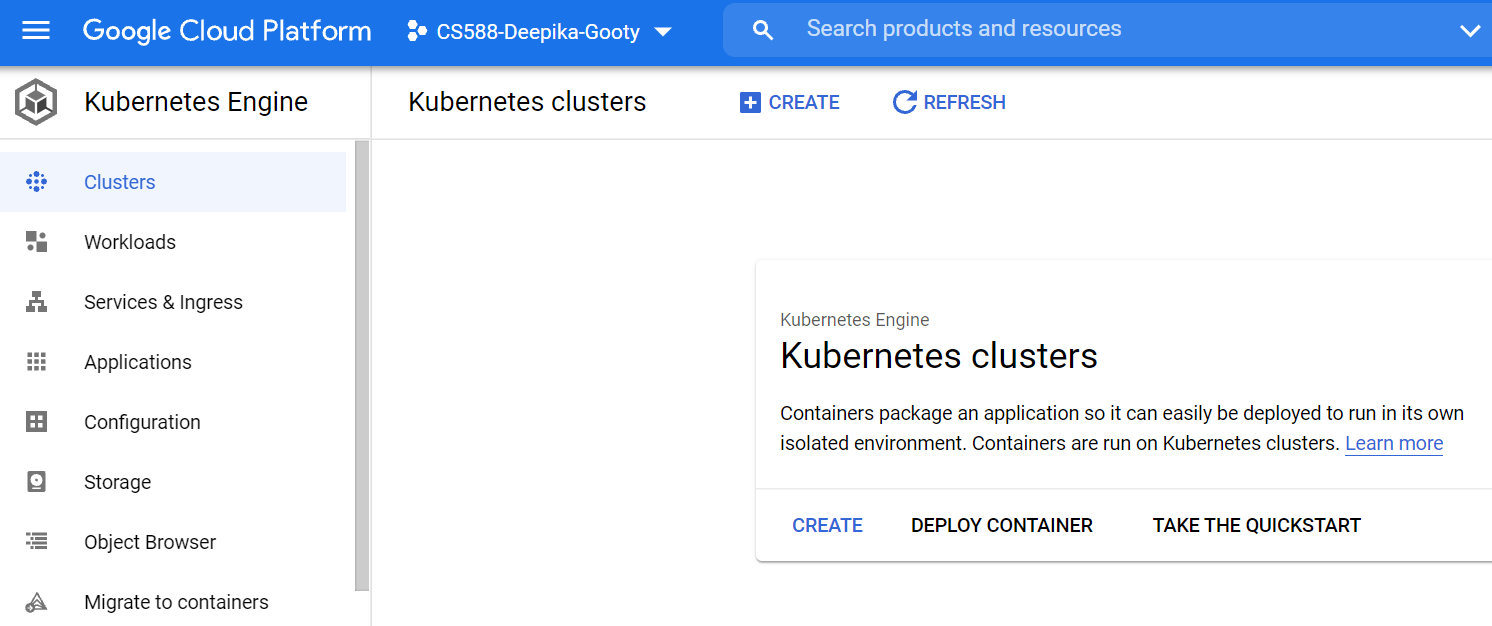The image size is (1492, 626).
Task: Click the Applications grid icon
Action: (36, 362)
